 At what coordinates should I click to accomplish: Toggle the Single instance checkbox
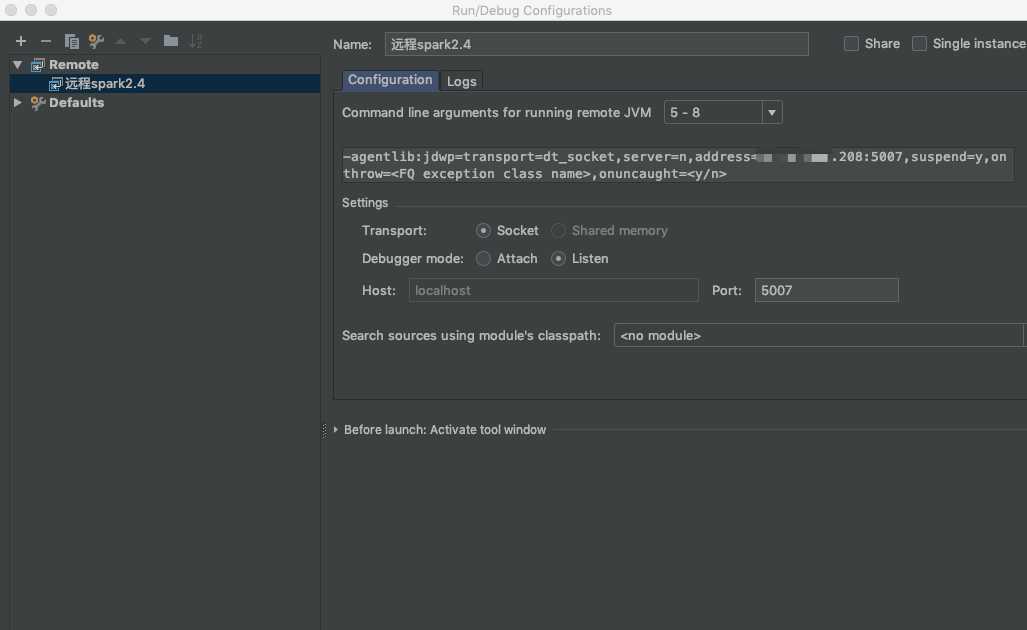tap(920, 44)
